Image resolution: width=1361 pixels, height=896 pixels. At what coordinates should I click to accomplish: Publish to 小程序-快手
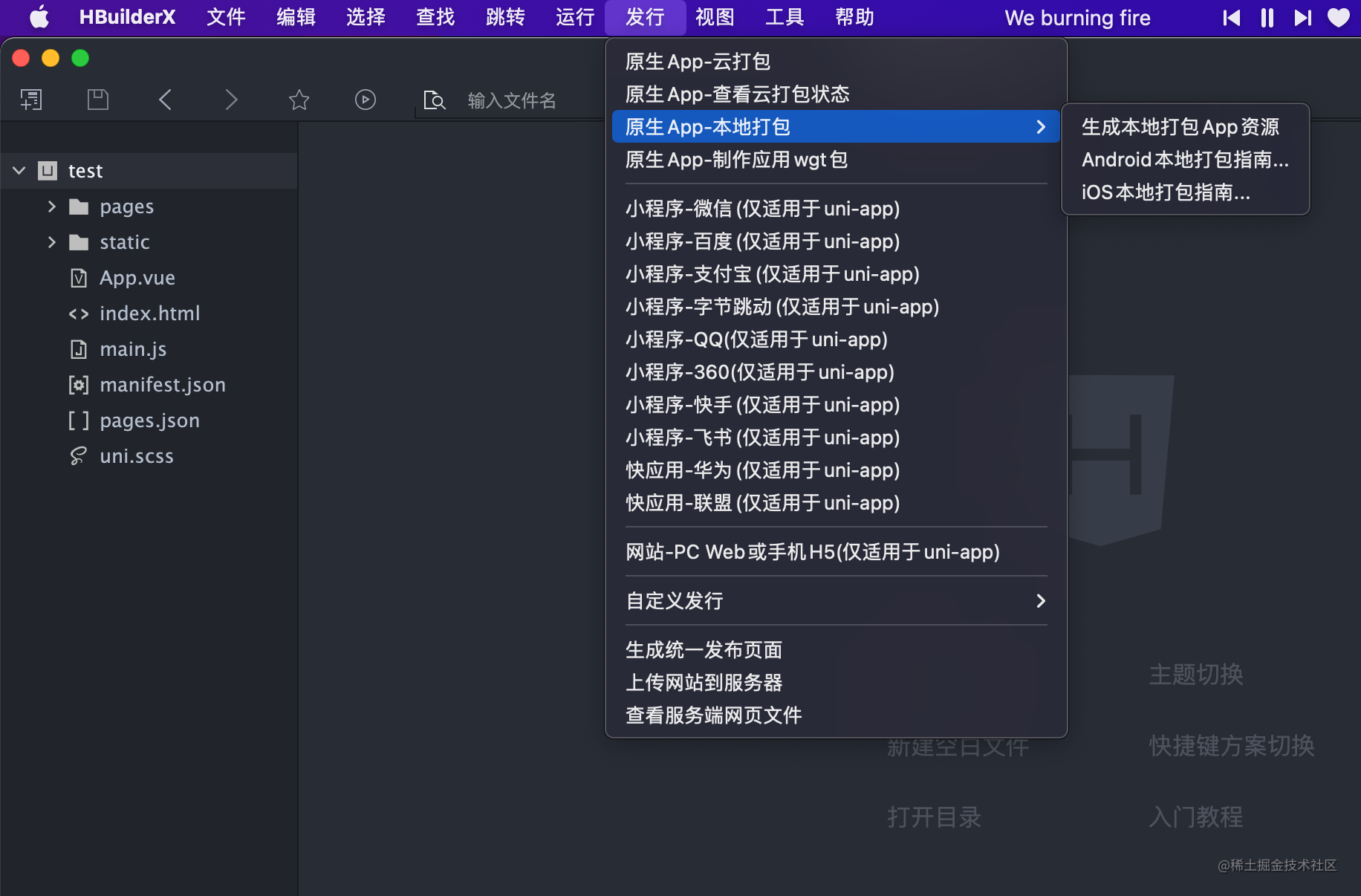[836, 404]
